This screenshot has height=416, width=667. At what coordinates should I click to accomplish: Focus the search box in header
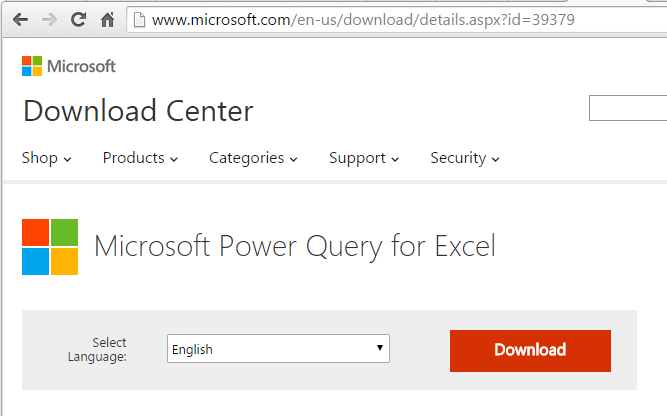(628, 108)
